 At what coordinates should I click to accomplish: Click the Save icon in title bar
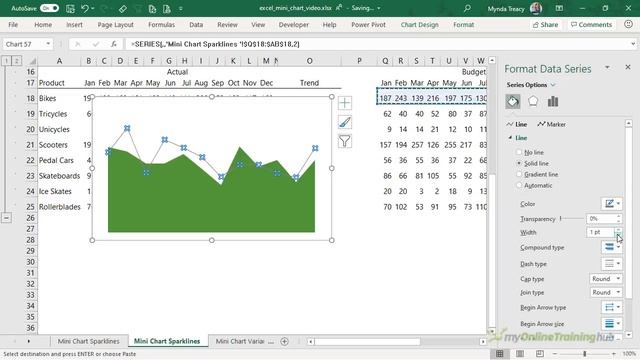pyautogui.click(x=70, y=8)
